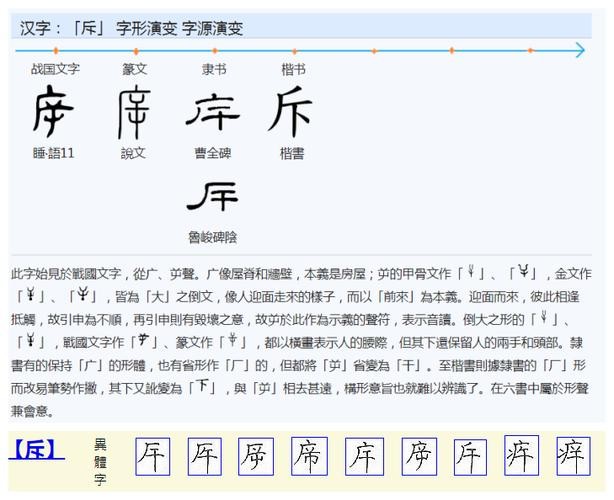
Task: Click the eighth variant character box
Action: pyautogui.click(x=522, y=455)
